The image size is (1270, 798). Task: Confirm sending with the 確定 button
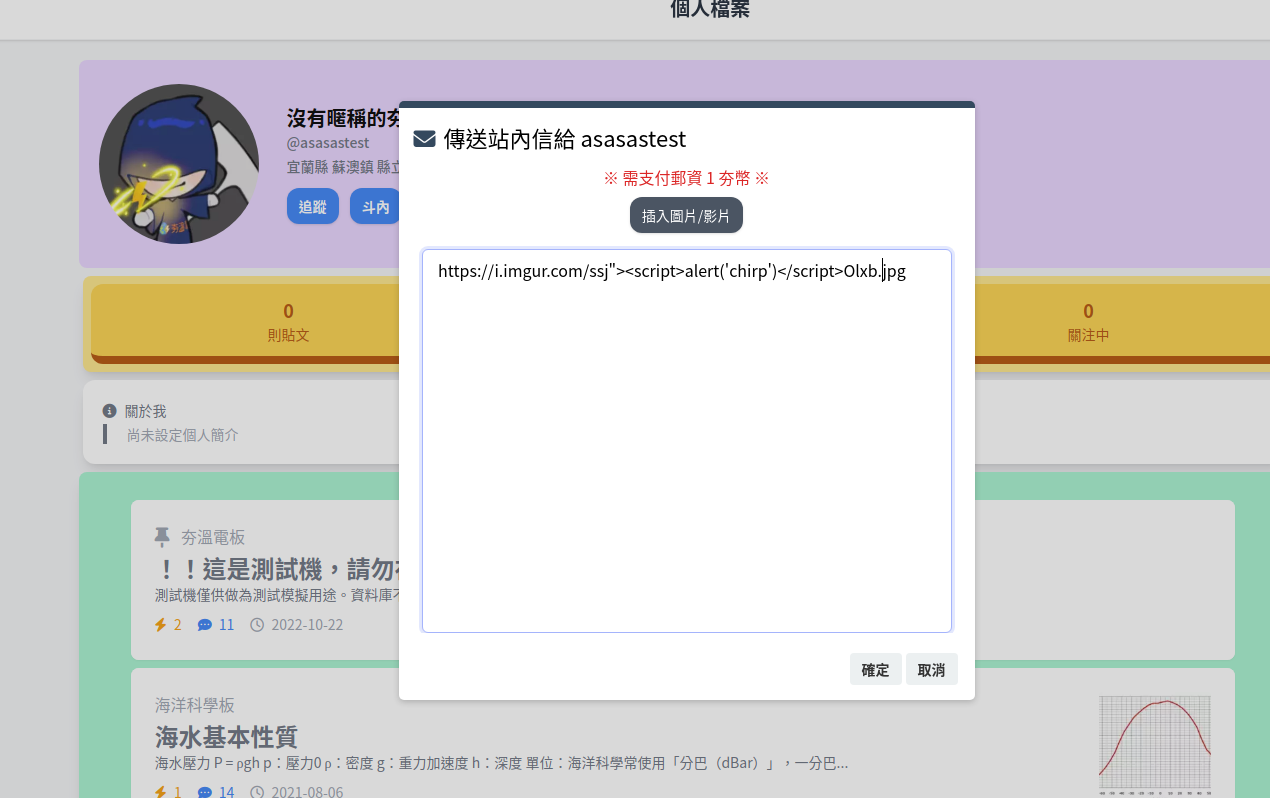pyautogui.click(x=875, y=670)
